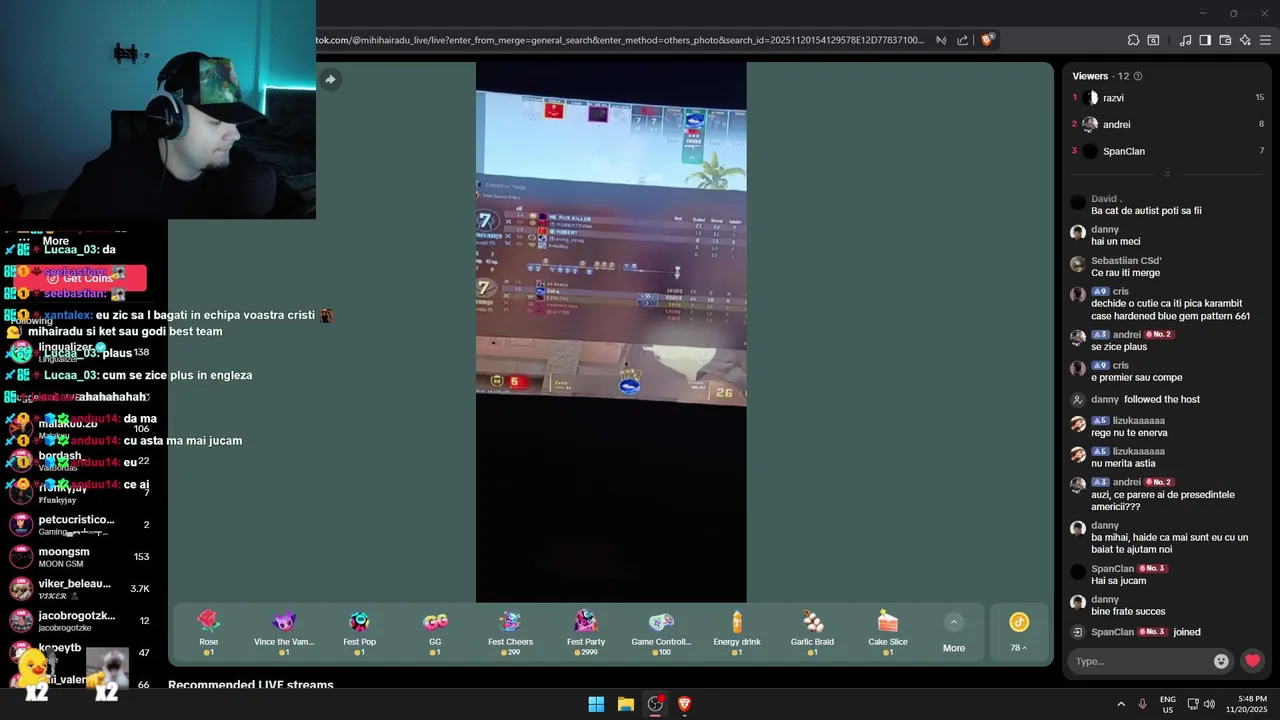1280x720 pixels.
Task: Collapse the top viewers list chevron
Action: pyautogui.click(x=1167, y=174)
